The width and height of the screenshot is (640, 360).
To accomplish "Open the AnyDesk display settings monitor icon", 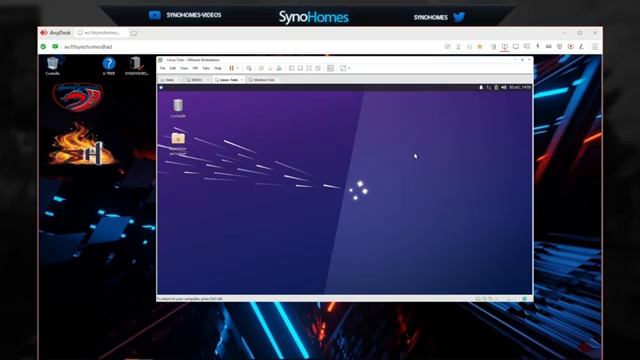I will [516, 47].
